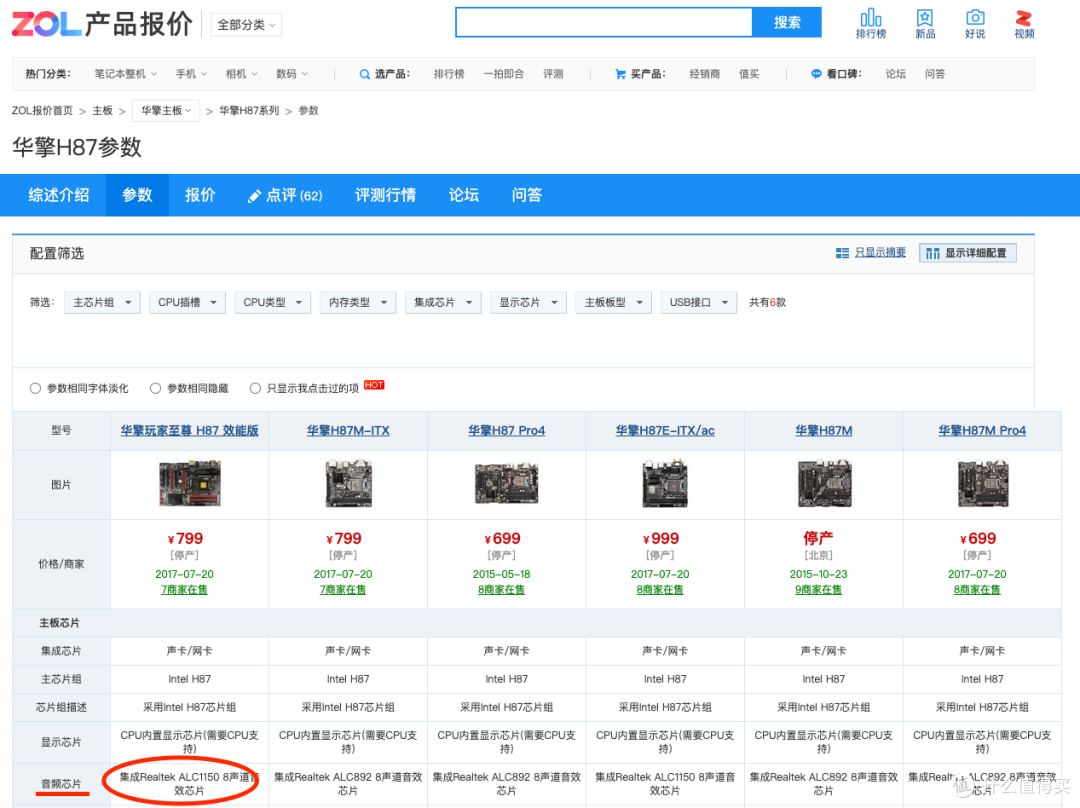Open the CPU插槽 filter dropdown
The height and width of the screenshot is (808, 1080).
(x=187, y=302)
